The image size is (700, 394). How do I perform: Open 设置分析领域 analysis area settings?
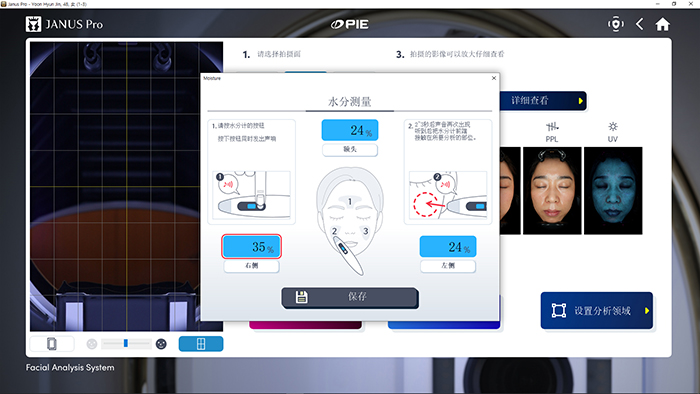597,311
